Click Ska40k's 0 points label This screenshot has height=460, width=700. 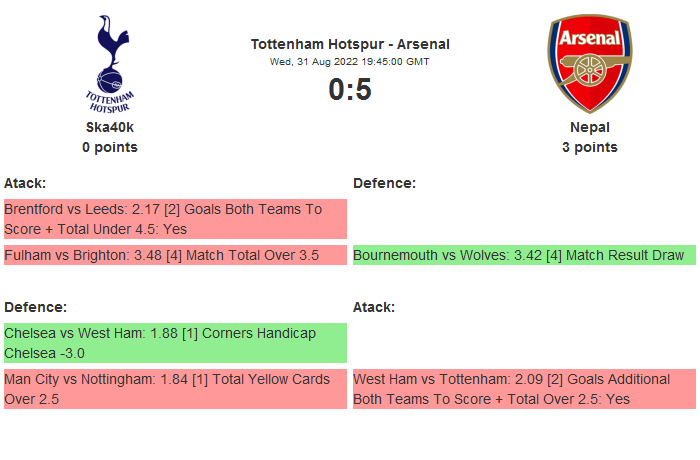110,147
